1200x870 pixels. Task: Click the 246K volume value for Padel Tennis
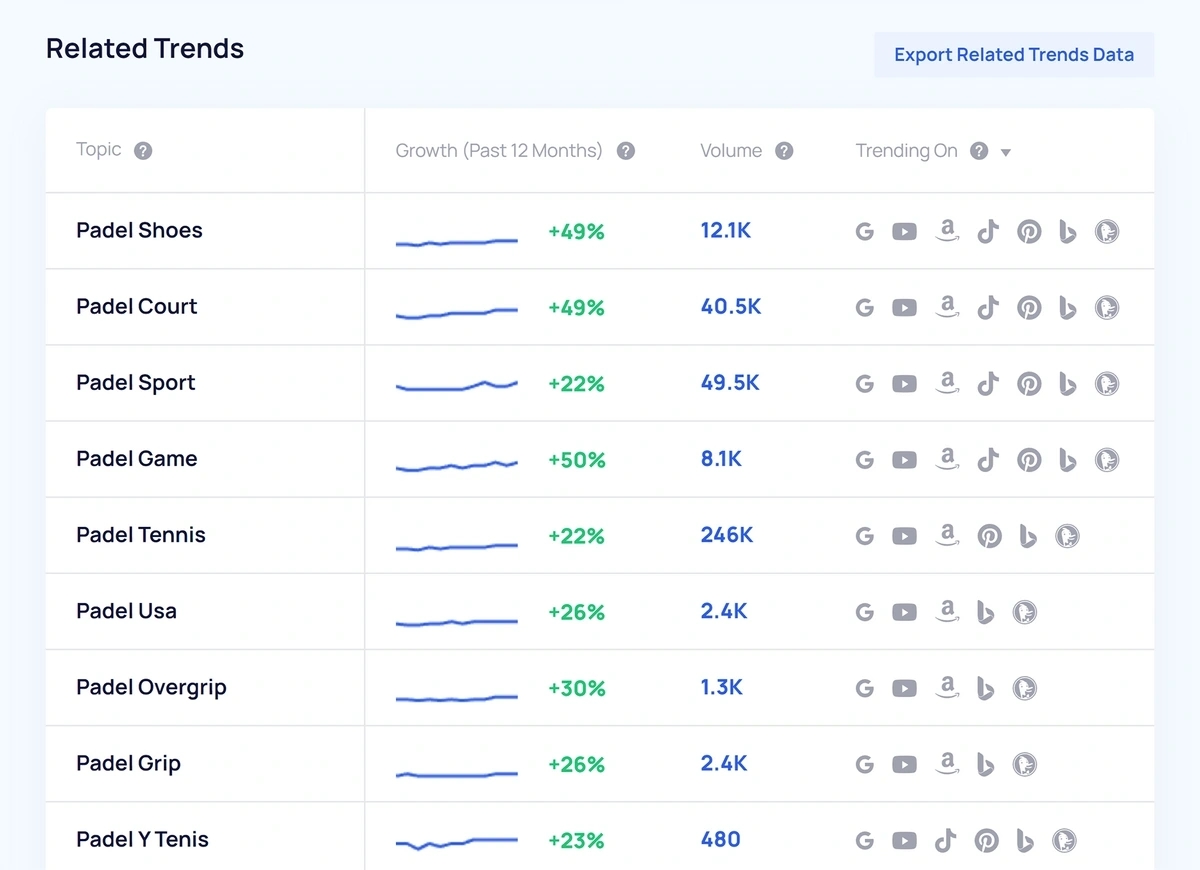726,535
